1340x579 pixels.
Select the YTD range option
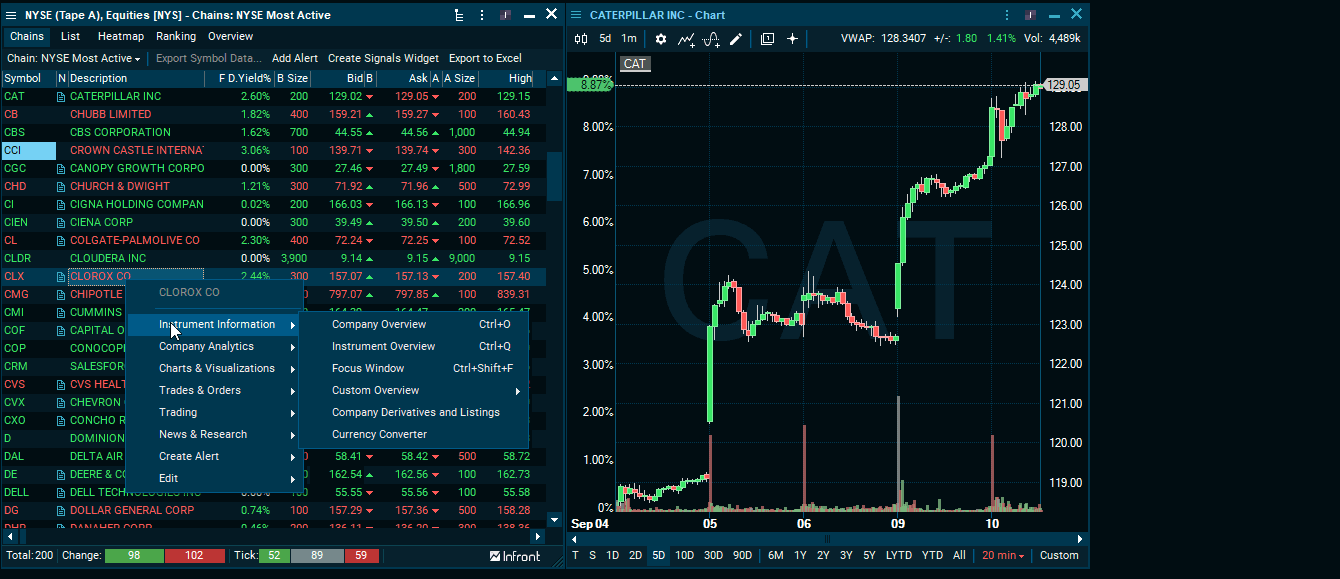click(932, 555)
